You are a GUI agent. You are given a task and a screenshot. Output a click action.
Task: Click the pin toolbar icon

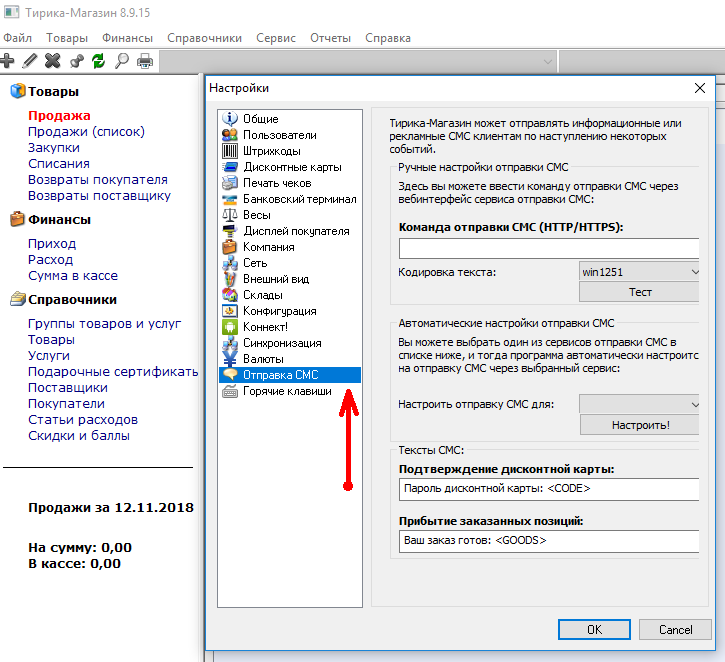[x=76, y=61]
